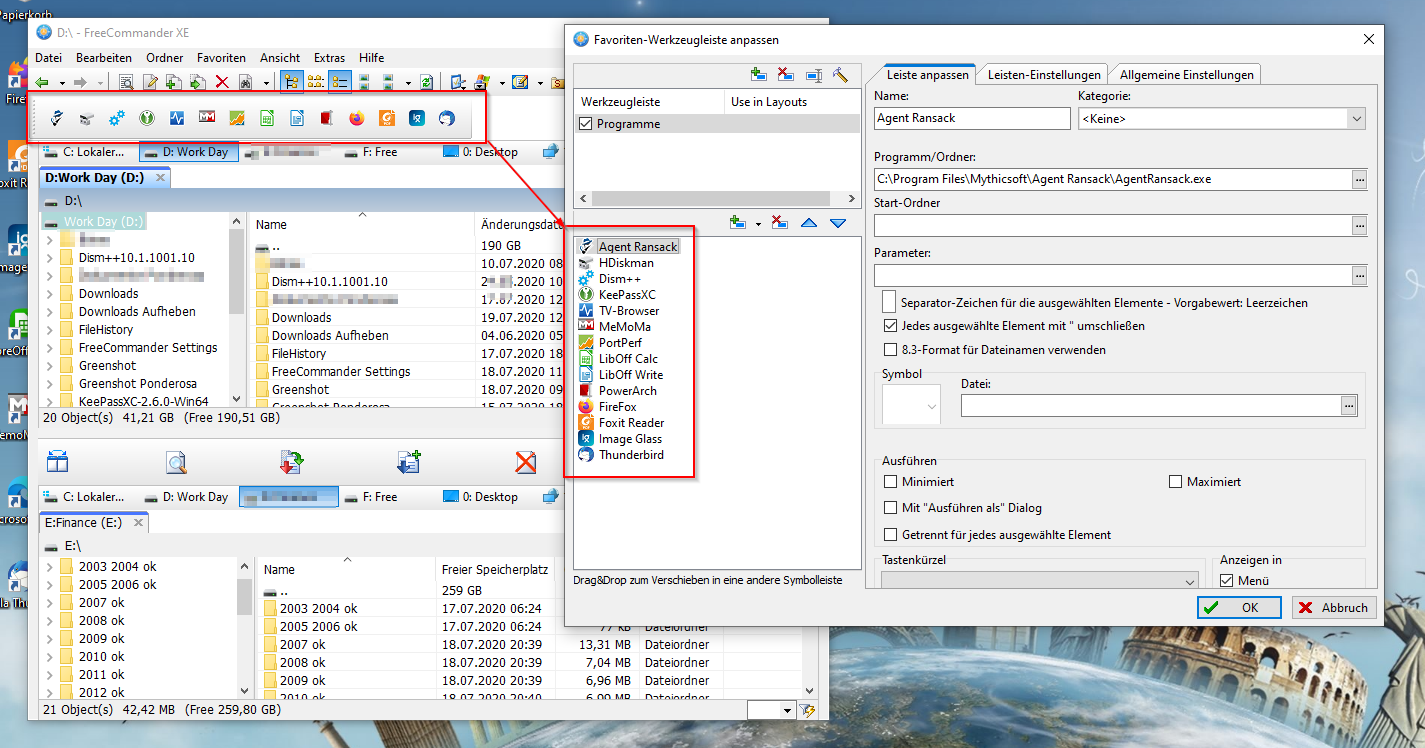Switch to the Allgemeine Einstellungen tab

1186,75
